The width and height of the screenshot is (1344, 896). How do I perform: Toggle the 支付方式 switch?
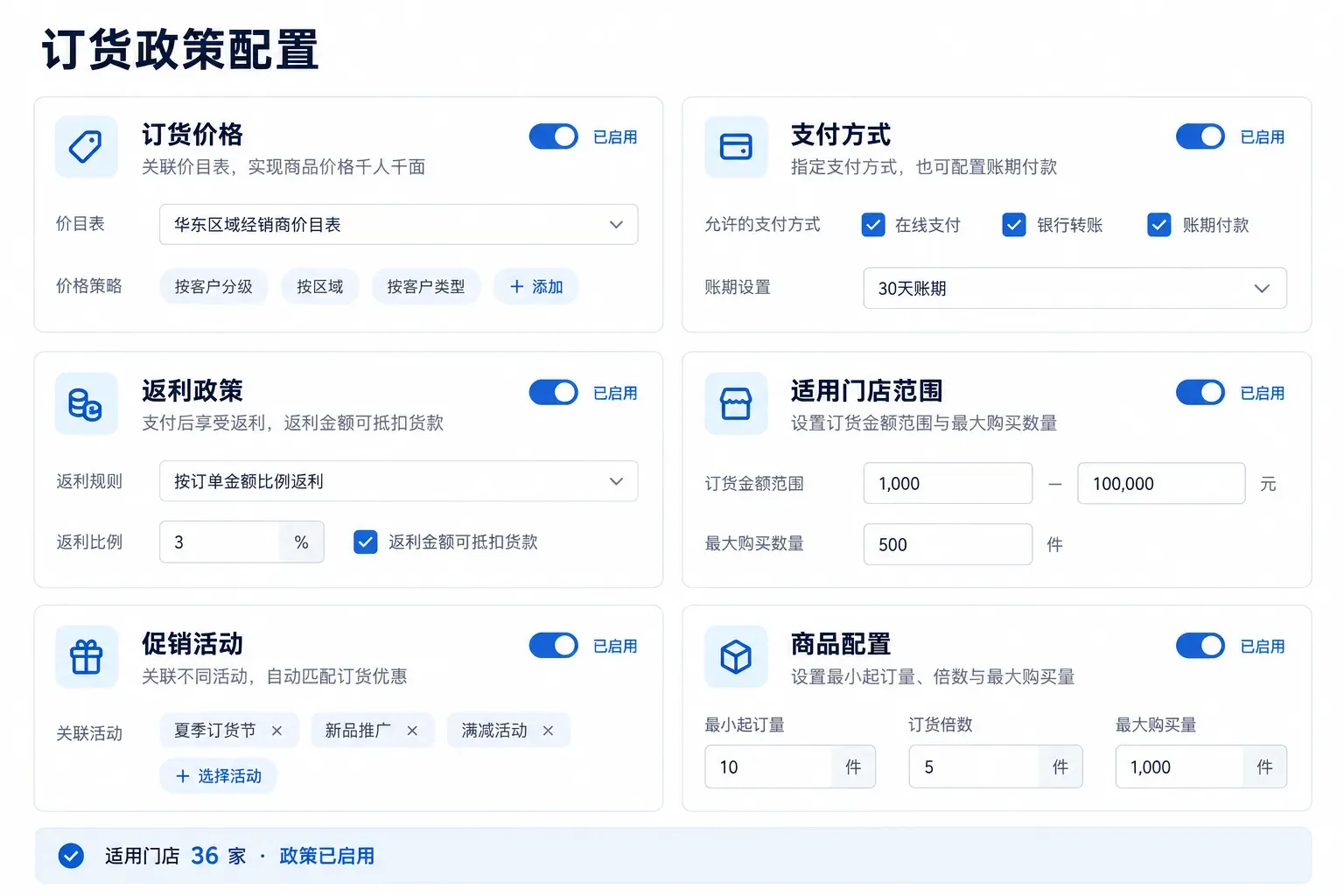pos(1200,136)
